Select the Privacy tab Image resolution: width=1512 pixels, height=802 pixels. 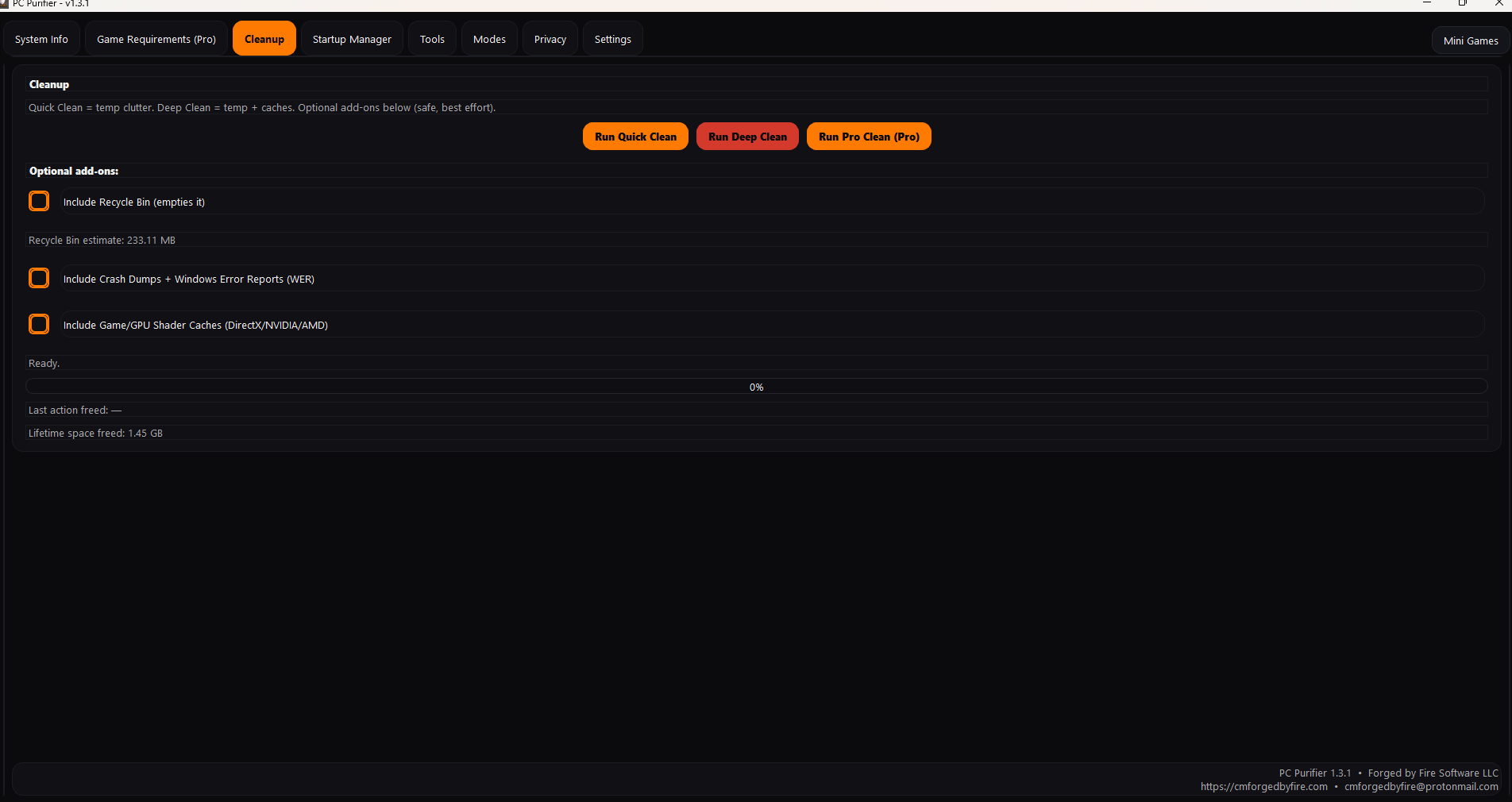point(550,38)
